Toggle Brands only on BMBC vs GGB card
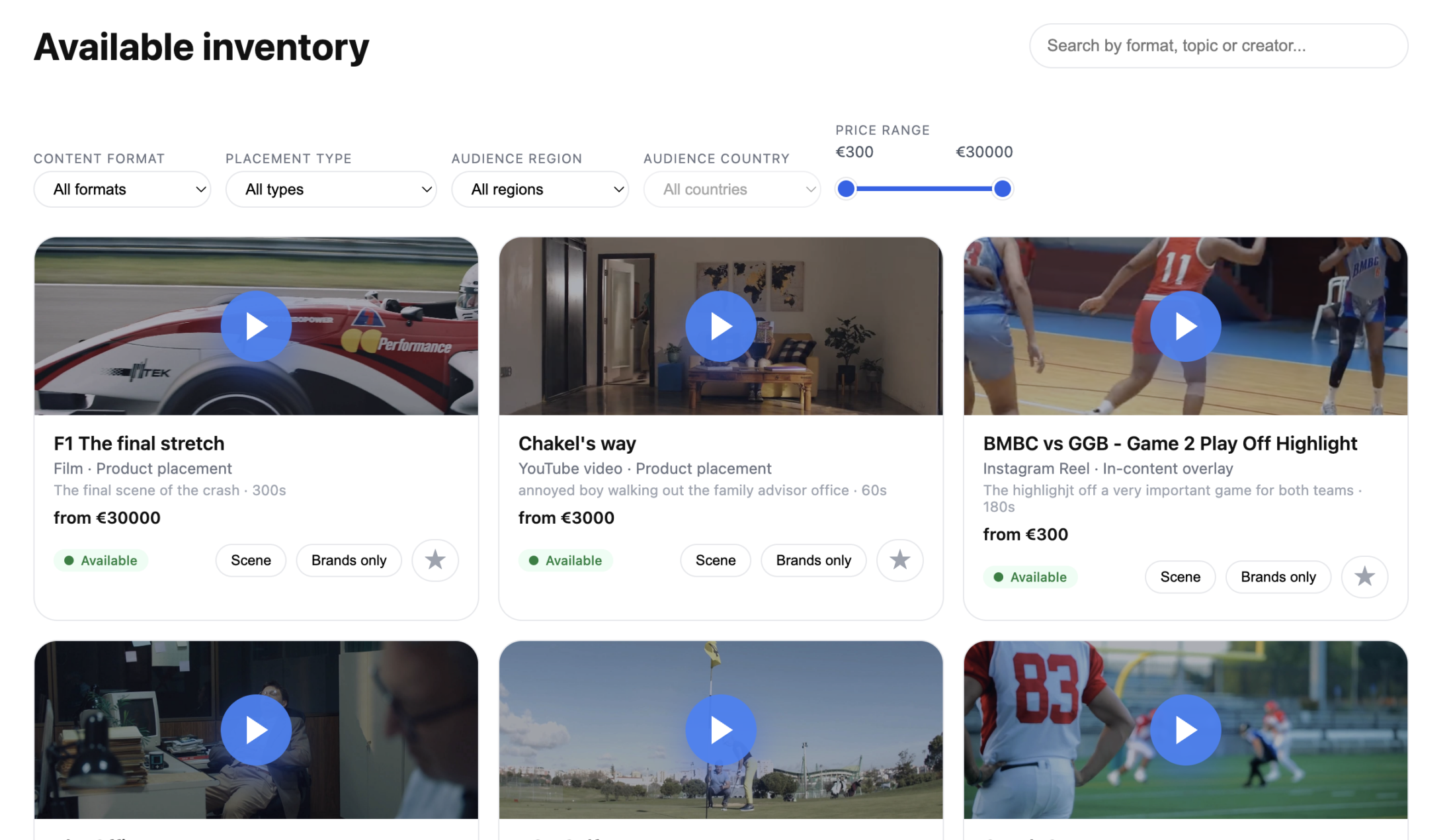 coord(1278,577)
